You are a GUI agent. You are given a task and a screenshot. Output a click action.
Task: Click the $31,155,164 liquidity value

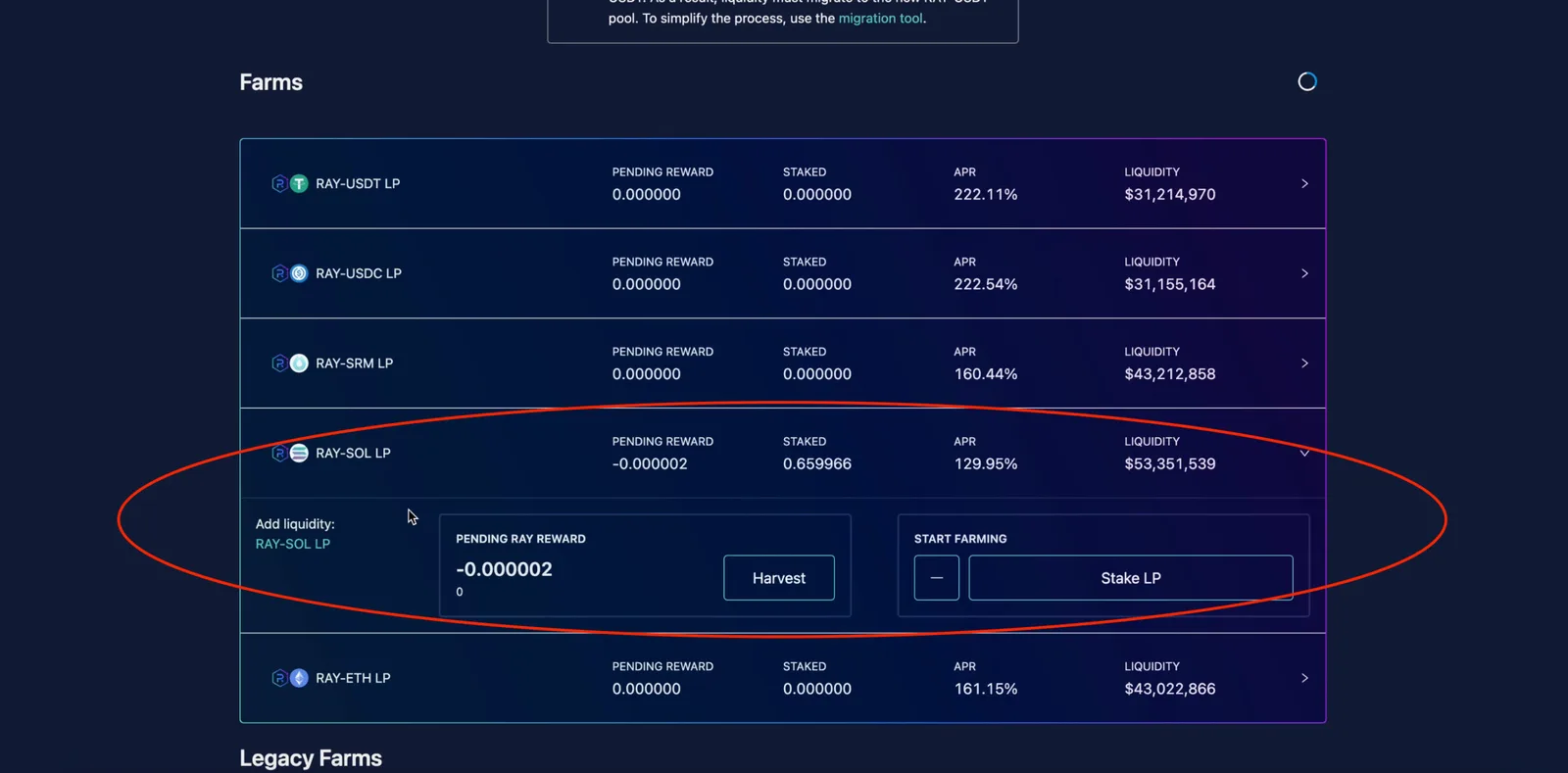click(1170, 284)
